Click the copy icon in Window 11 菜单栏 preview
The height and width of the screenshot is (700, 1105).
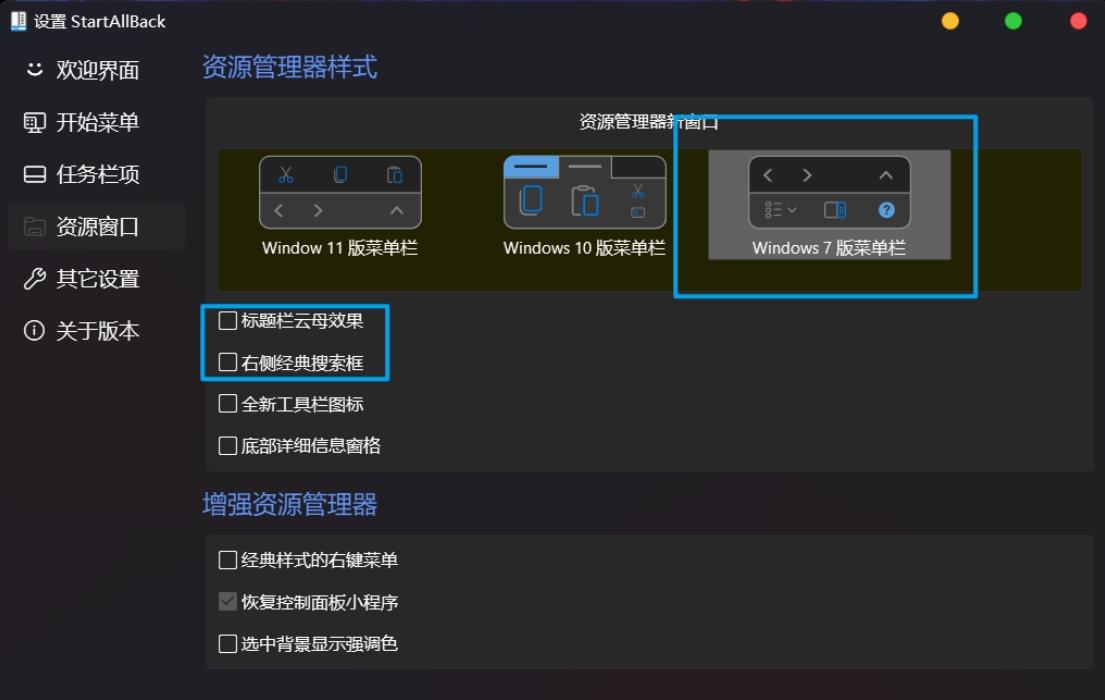tap(341, 174)
